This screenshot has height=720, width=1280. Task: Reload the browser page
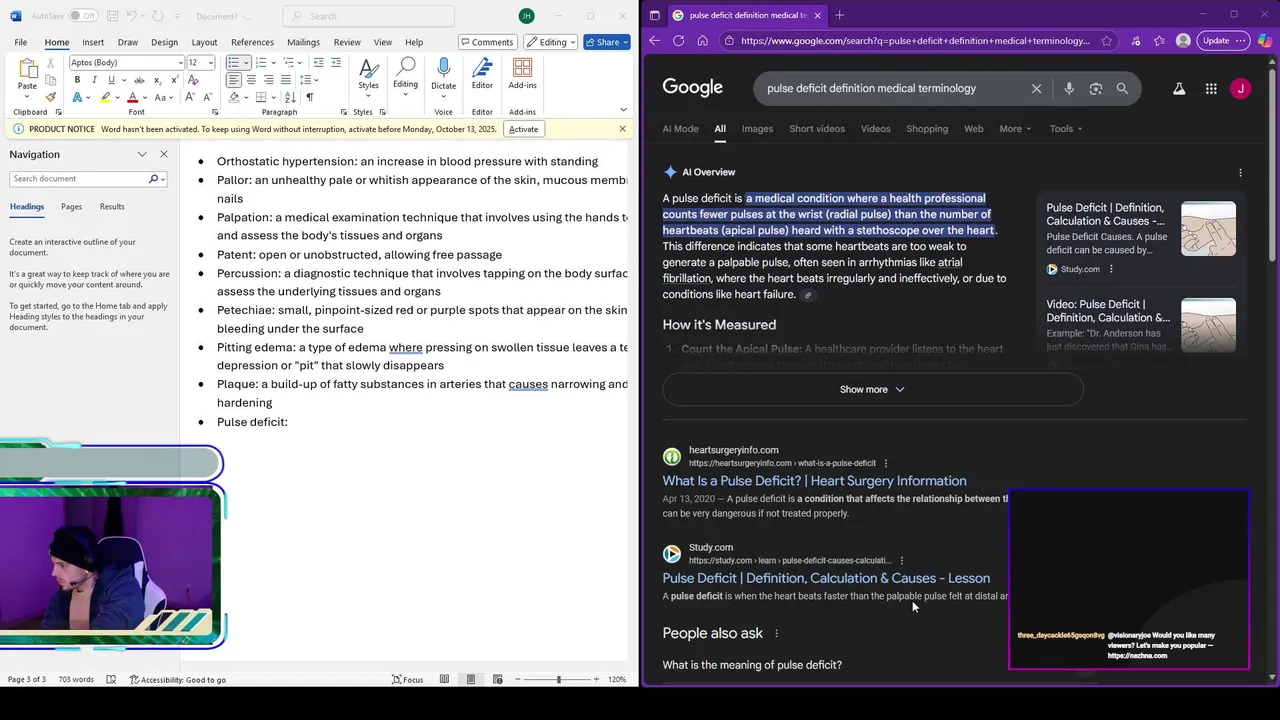coord(679,41)
